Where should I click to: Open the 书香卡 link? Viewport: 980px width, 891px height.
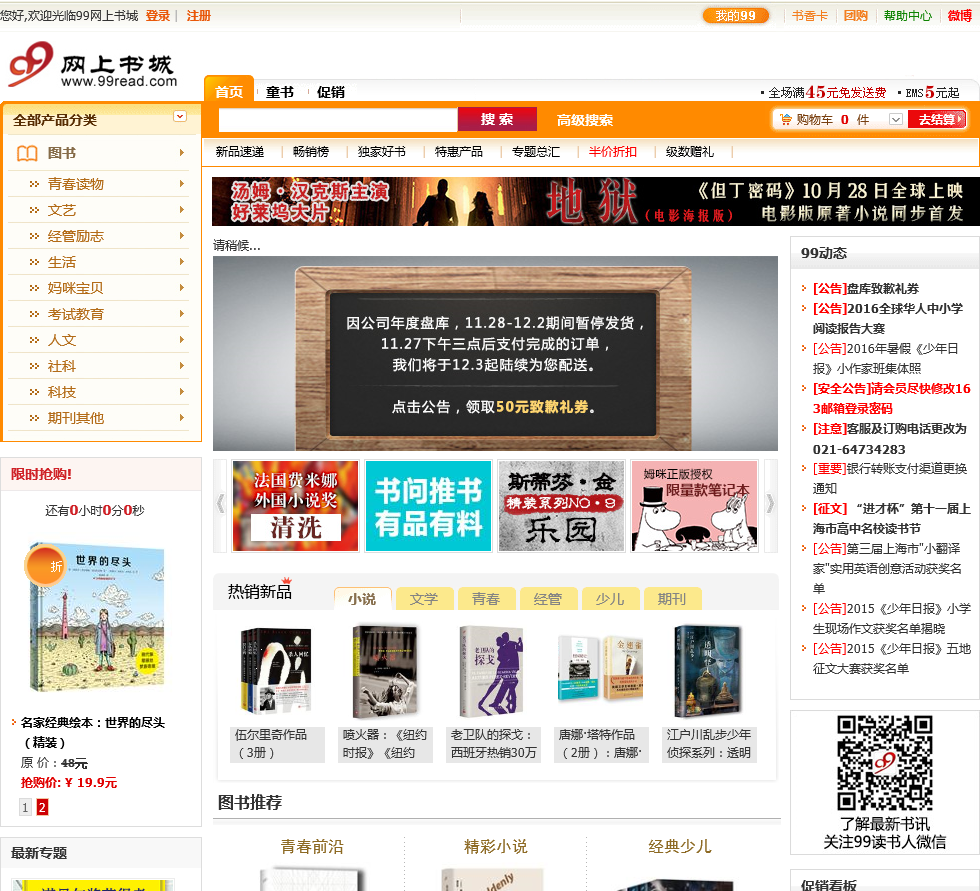coord(810,16)
